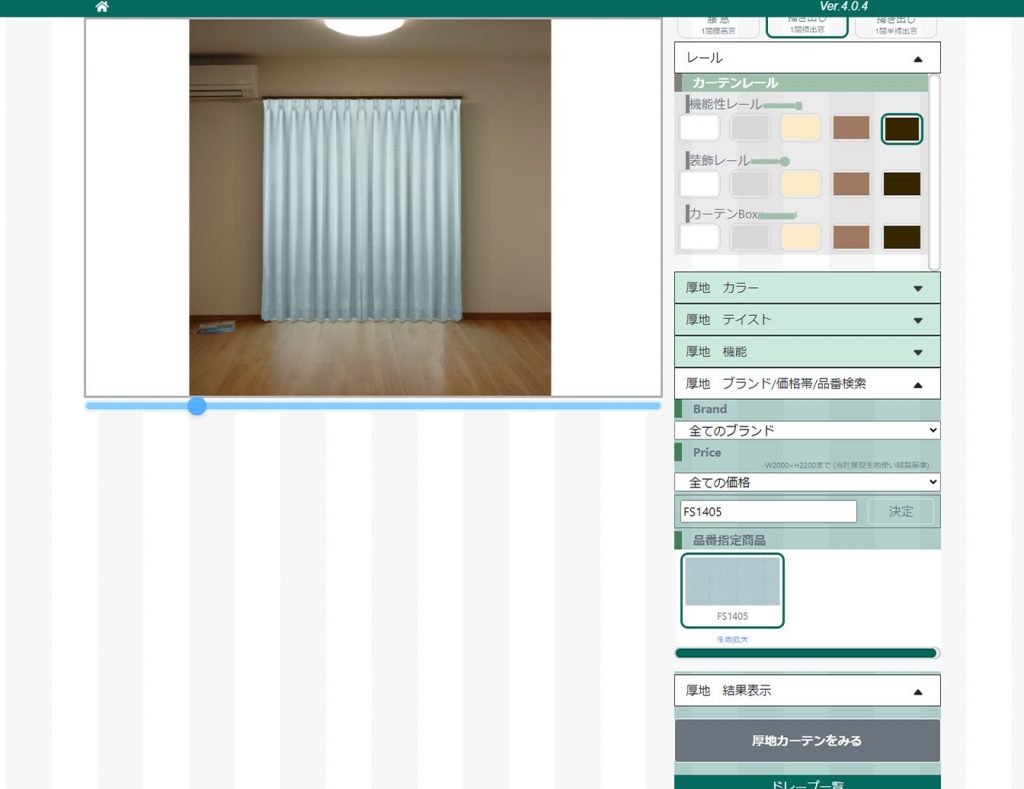Collapse the レール section header
1024x789 pixels.
pos(807,58)
